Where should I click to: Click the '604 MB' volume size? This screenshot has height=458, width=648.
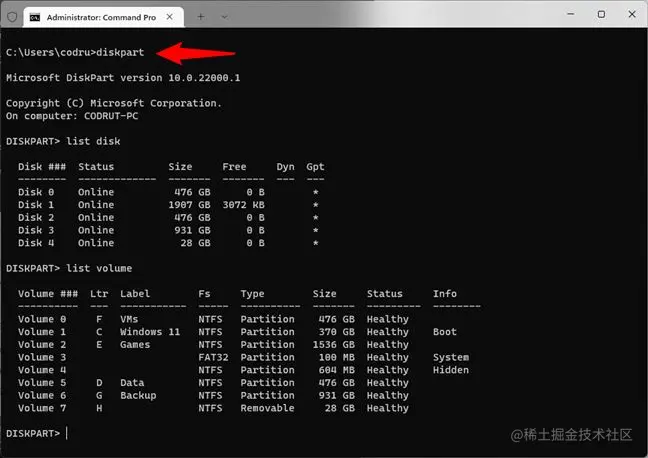coord(337,370)
